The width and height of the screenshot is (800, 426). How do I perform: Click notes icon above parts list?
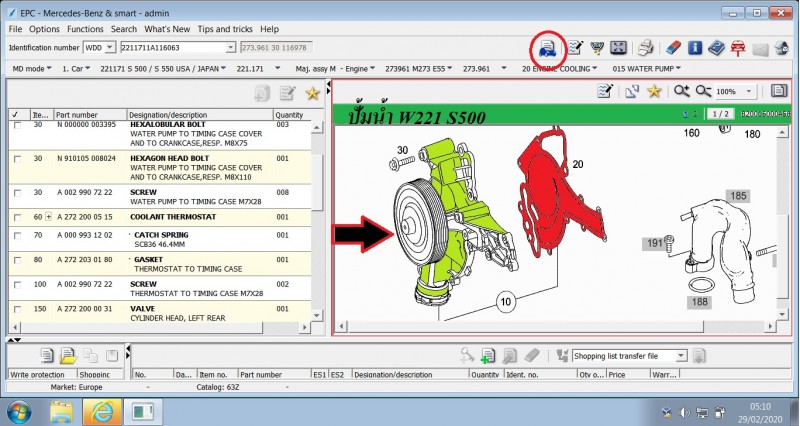click(x=288, y=93)
